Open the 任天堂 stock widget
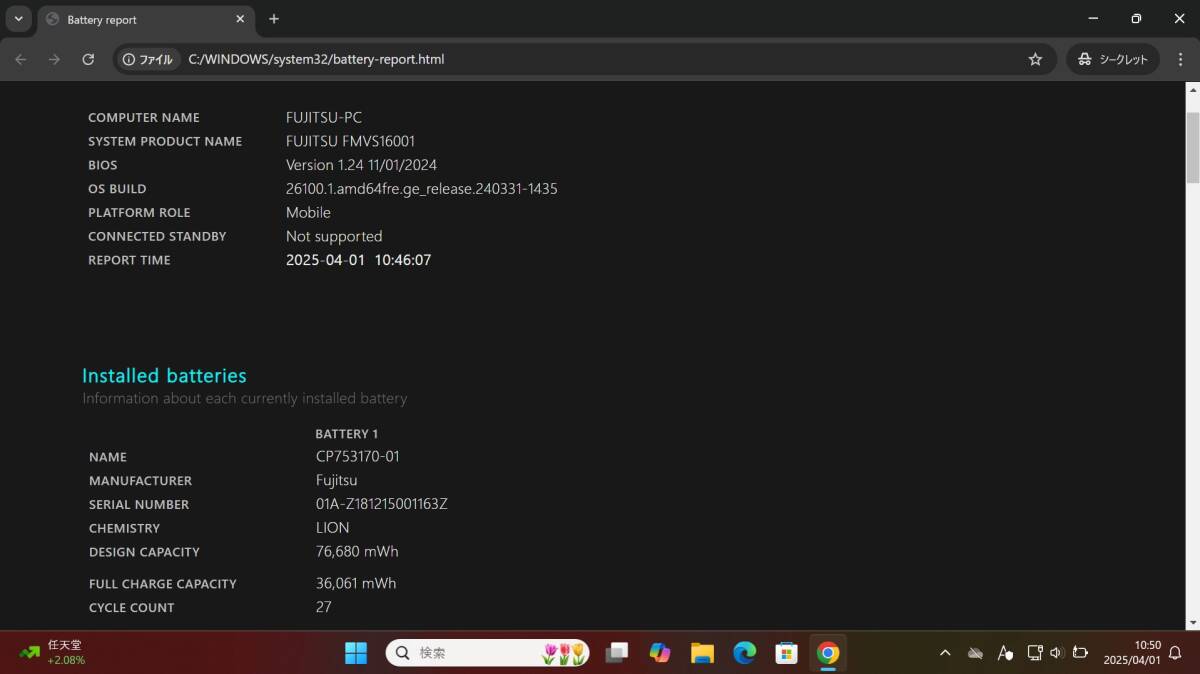Viewport: 1200px width, 674px height. pos(54,653)
